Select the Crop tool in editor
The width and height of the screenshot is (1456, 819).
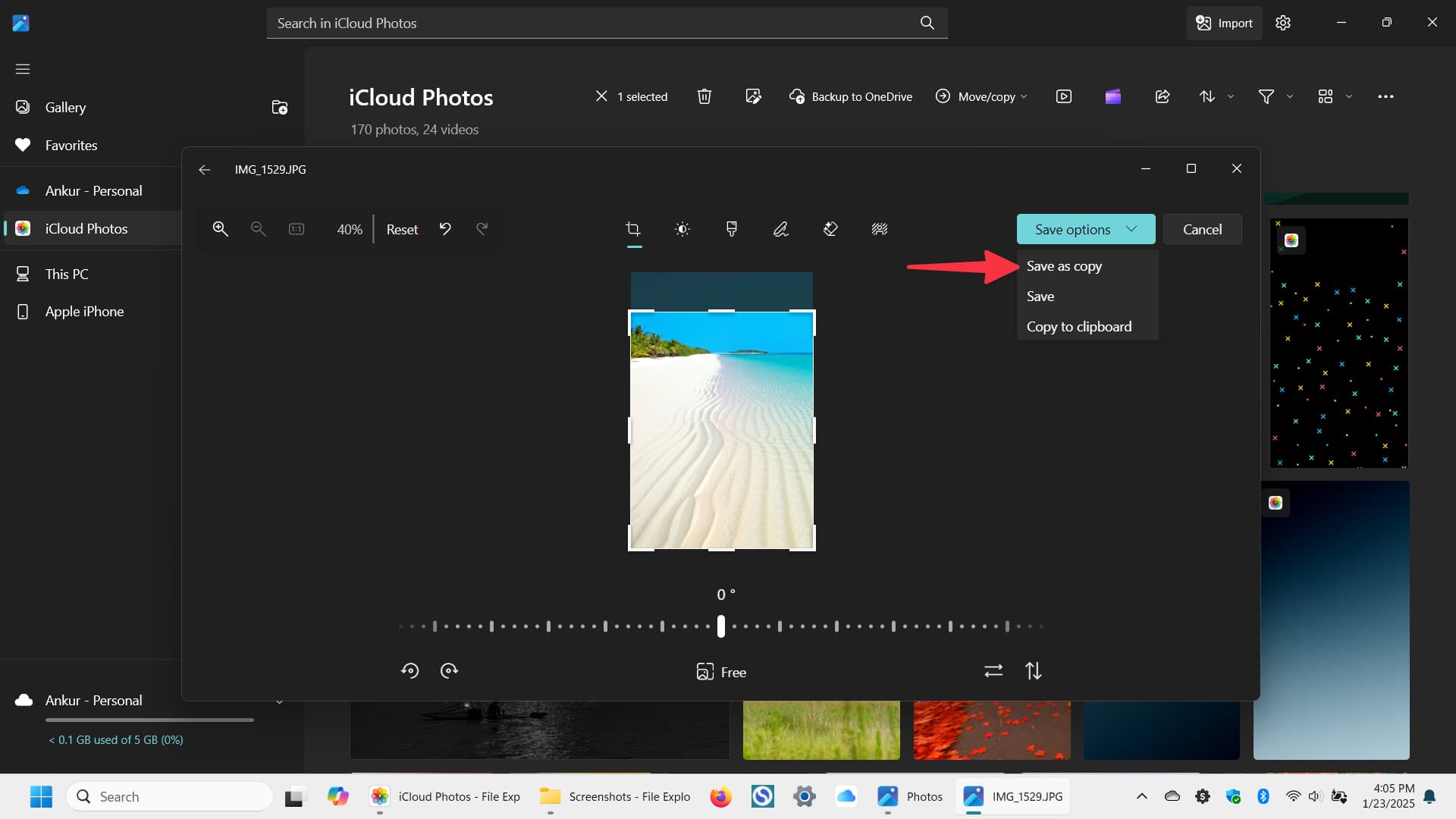coord(633,229)
